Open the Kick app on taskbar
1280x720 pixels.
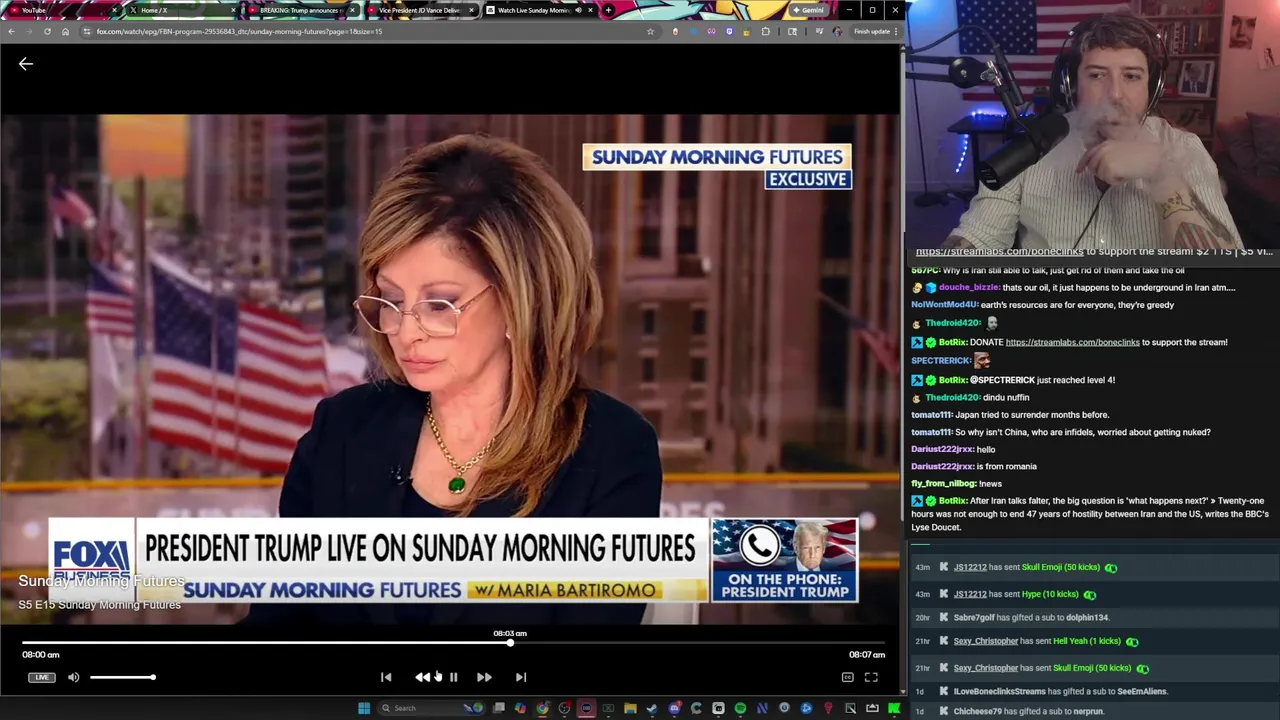[894, 708]
